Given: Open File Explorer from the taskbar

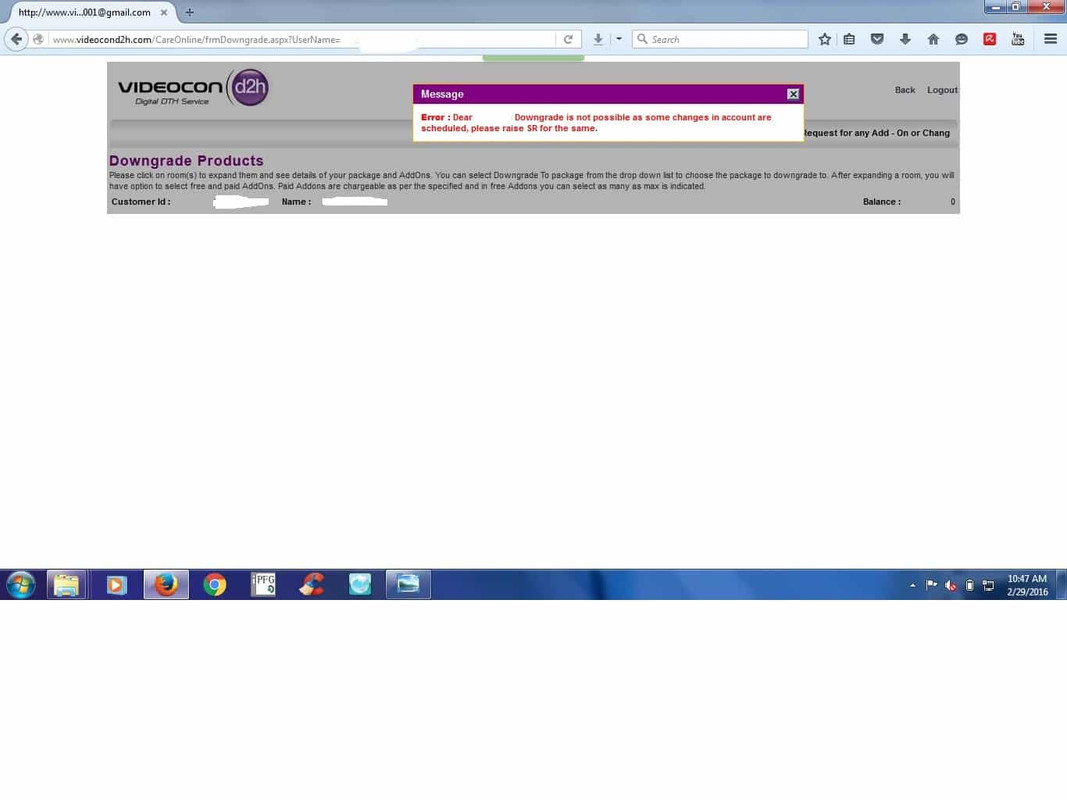Looking at the screenshot, I should (66, 585).
